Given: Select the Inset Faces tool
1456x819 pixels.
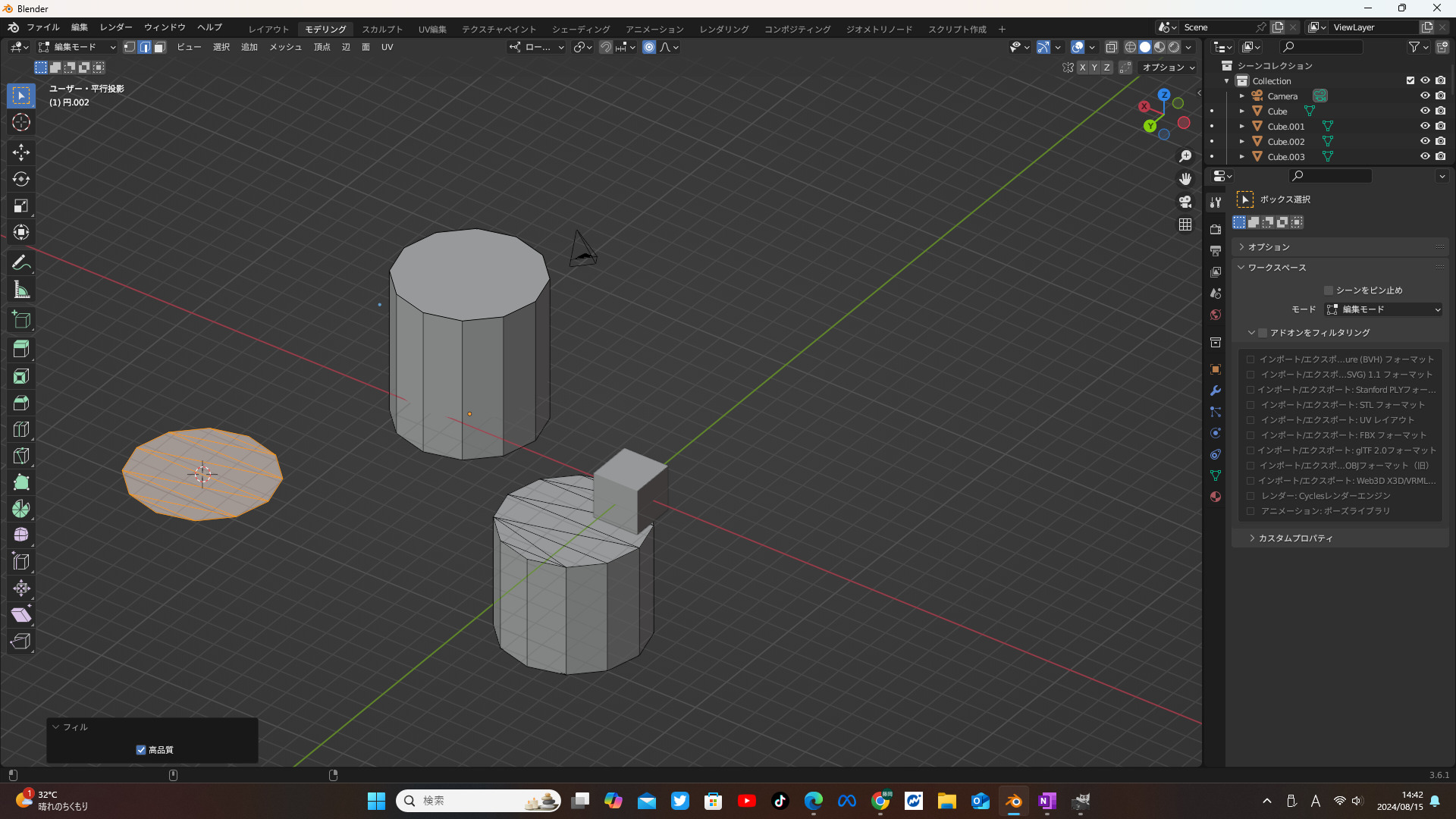Looking at the screenshot, I should (x=21, y=376).
